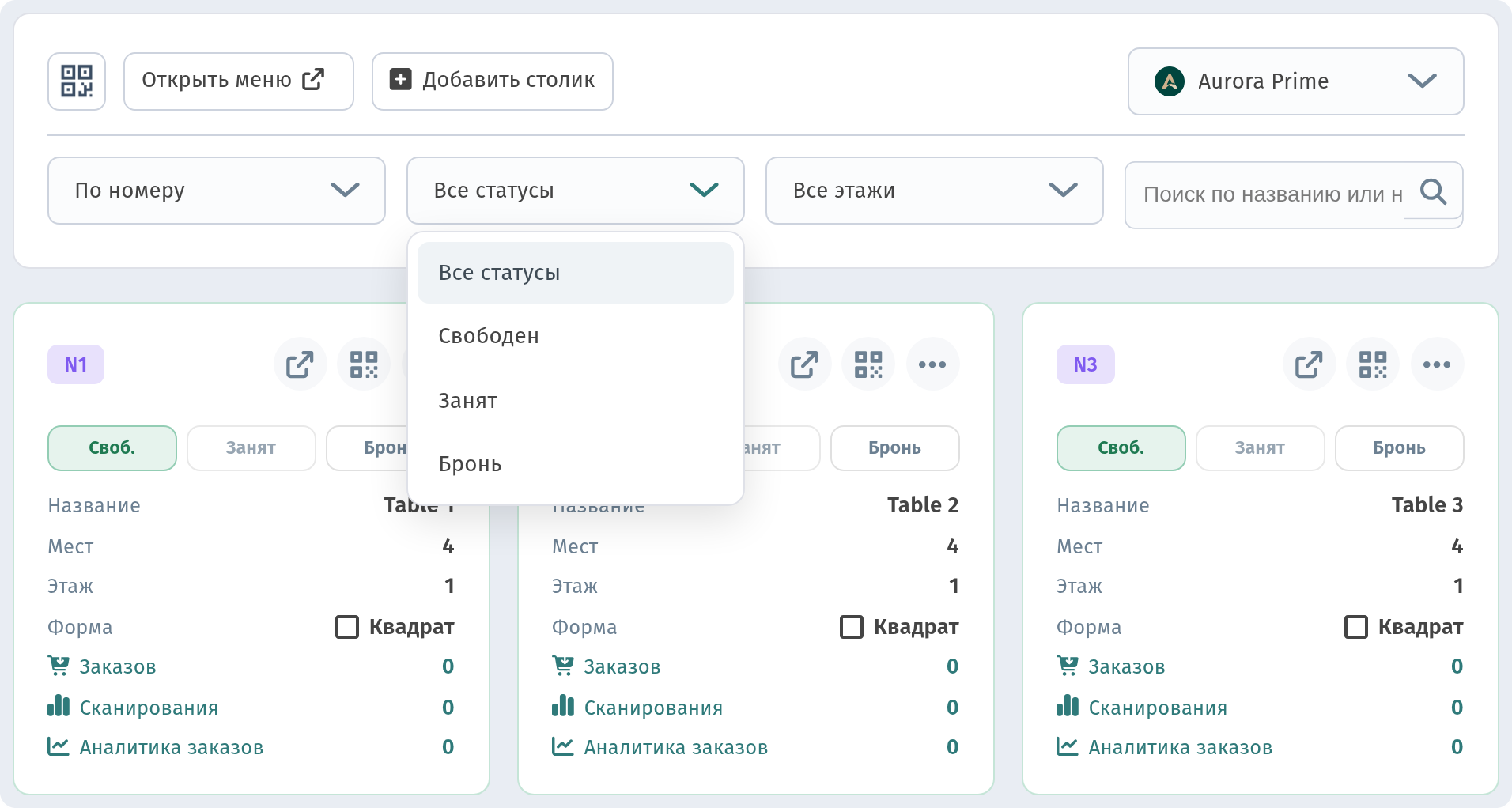
Task: Click the square shape icon on Table 3
Action: tap(1356, 627)
